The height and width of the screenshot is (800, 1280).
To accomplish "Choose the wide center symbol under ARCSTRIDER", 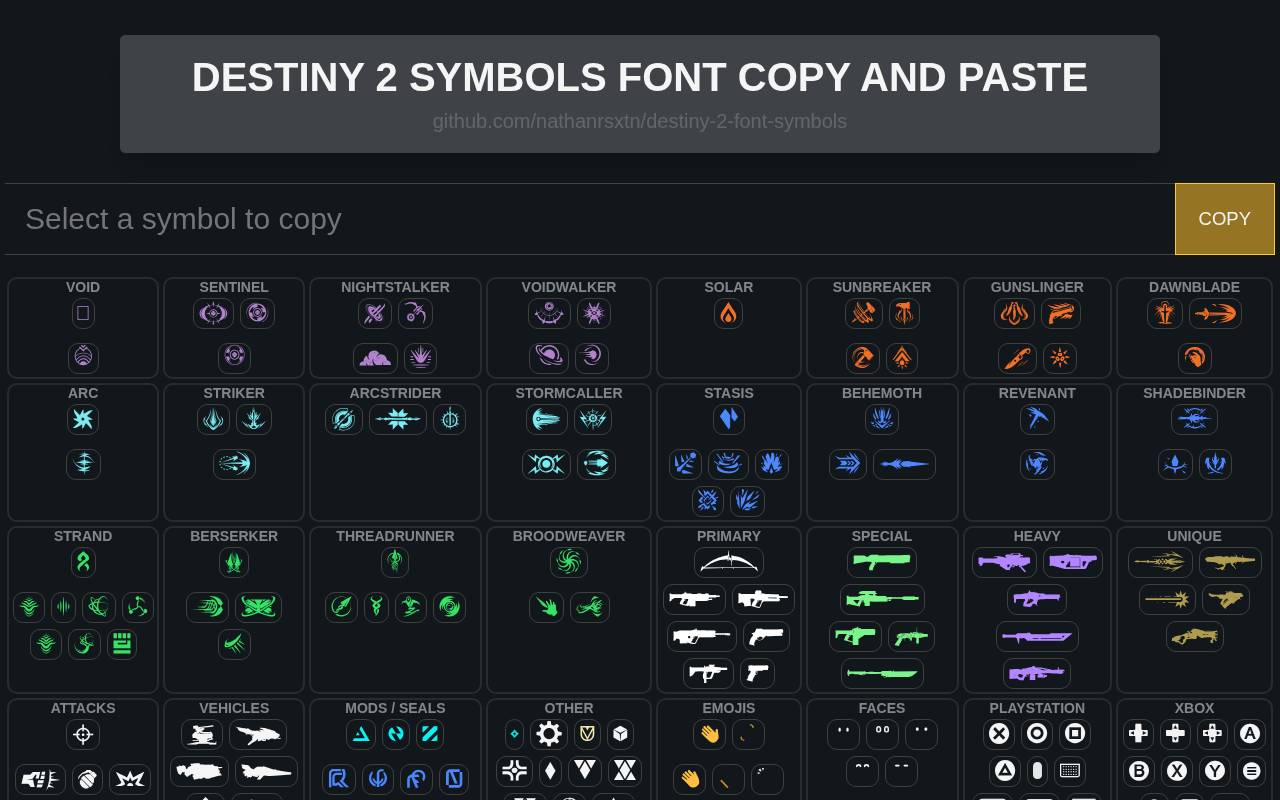I will click(x=398, y=420).
